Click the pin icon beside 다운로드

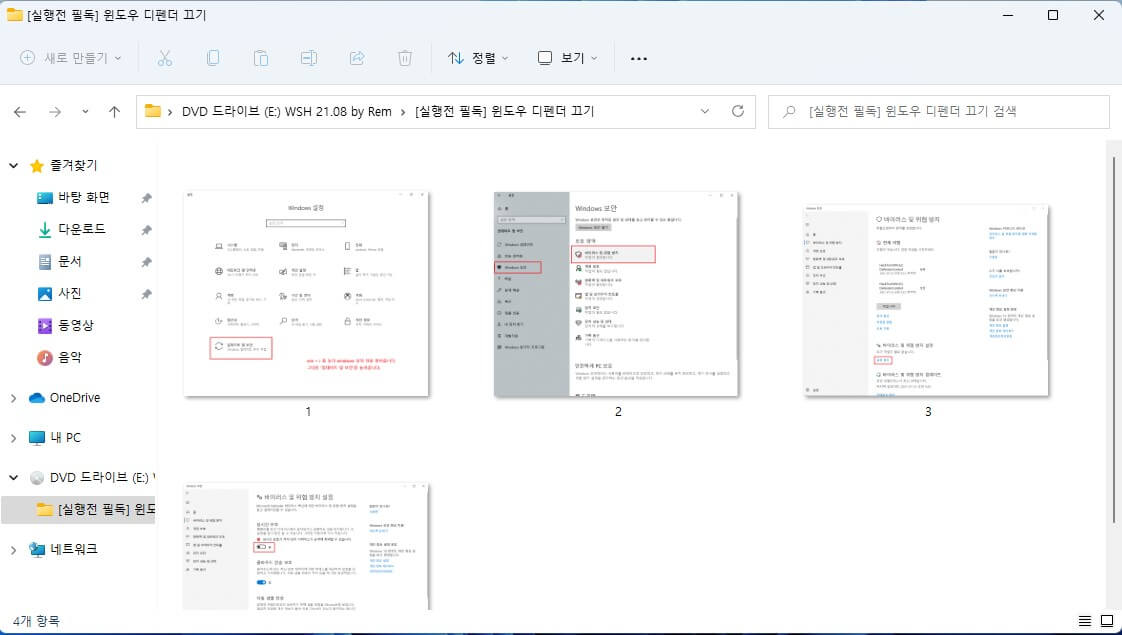click(x=146, y=230)
